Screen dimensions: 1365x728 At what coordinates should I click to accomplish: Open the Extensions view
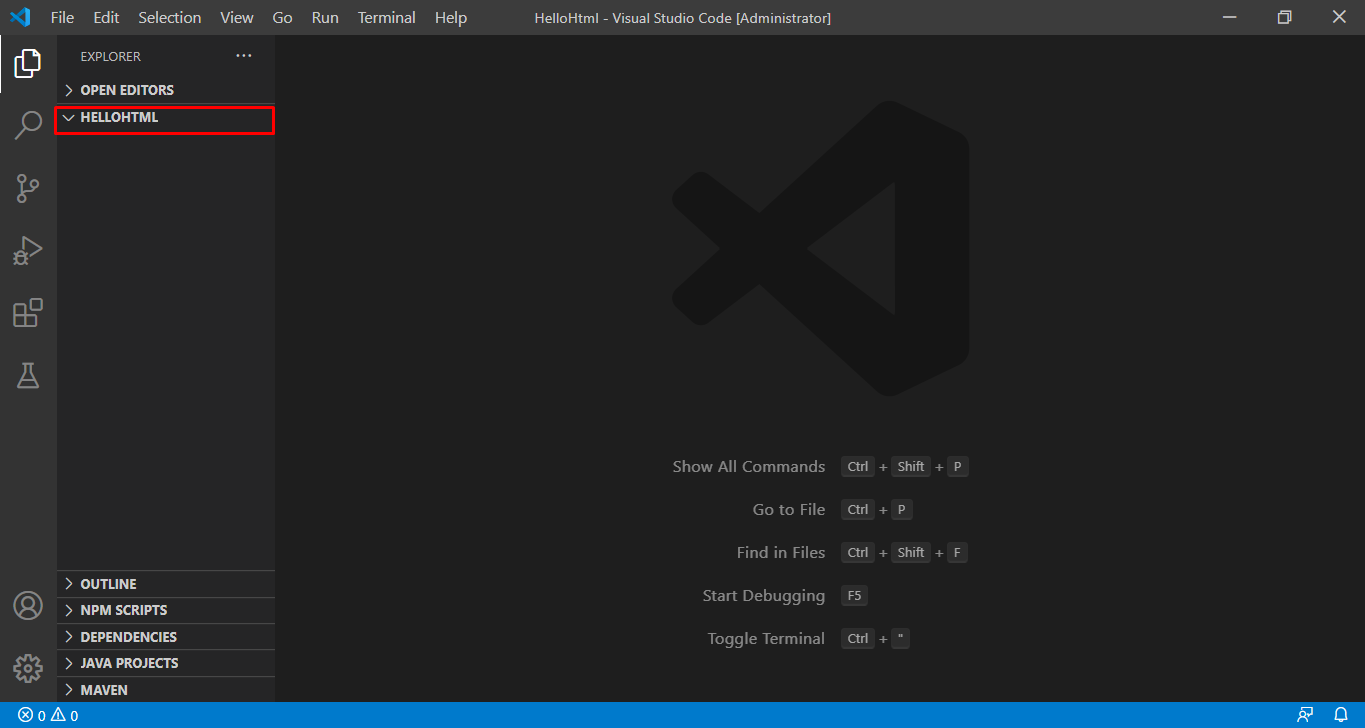[x=28, y=313]
